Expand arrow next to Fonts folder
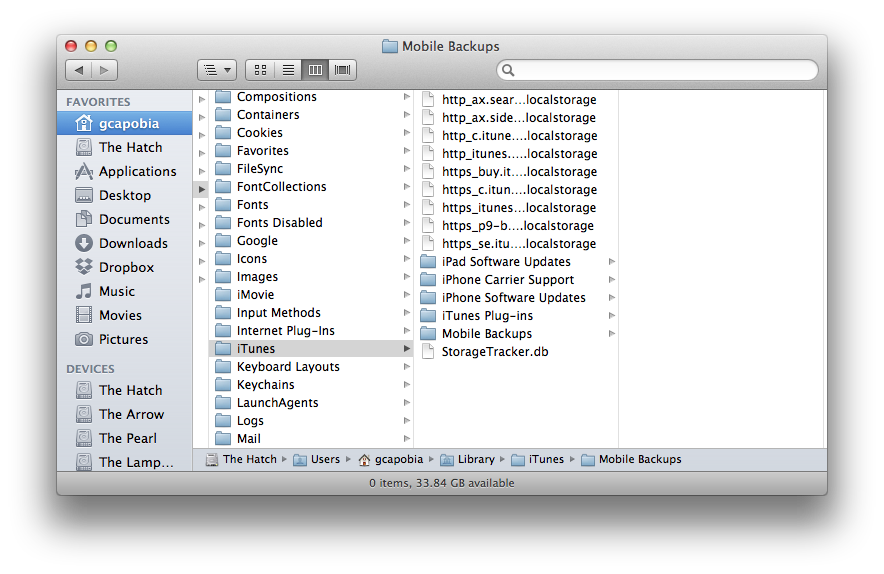The image size is (884, 574). tap(406, 205)
